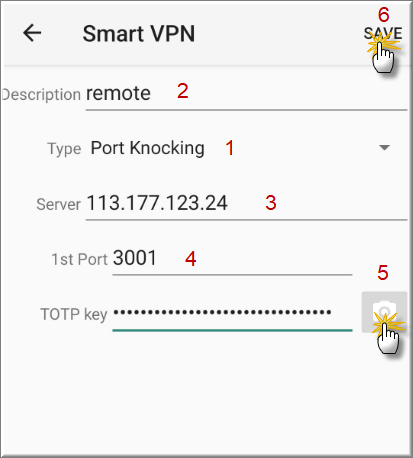This screenshot has width=413, height=458.
Task: Select the Server field with 113.177.123.24
Action: (246, 204)
